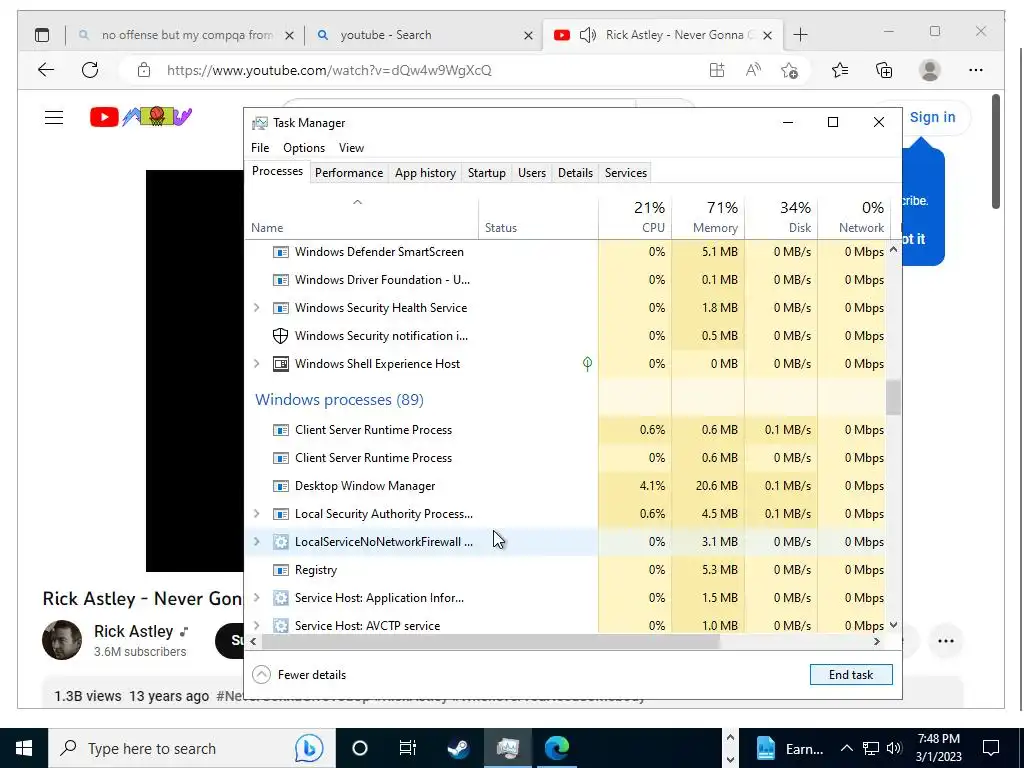Sort processes by Name column header
This screenshot has width=1024, height=768.
[x=362, y=217]
